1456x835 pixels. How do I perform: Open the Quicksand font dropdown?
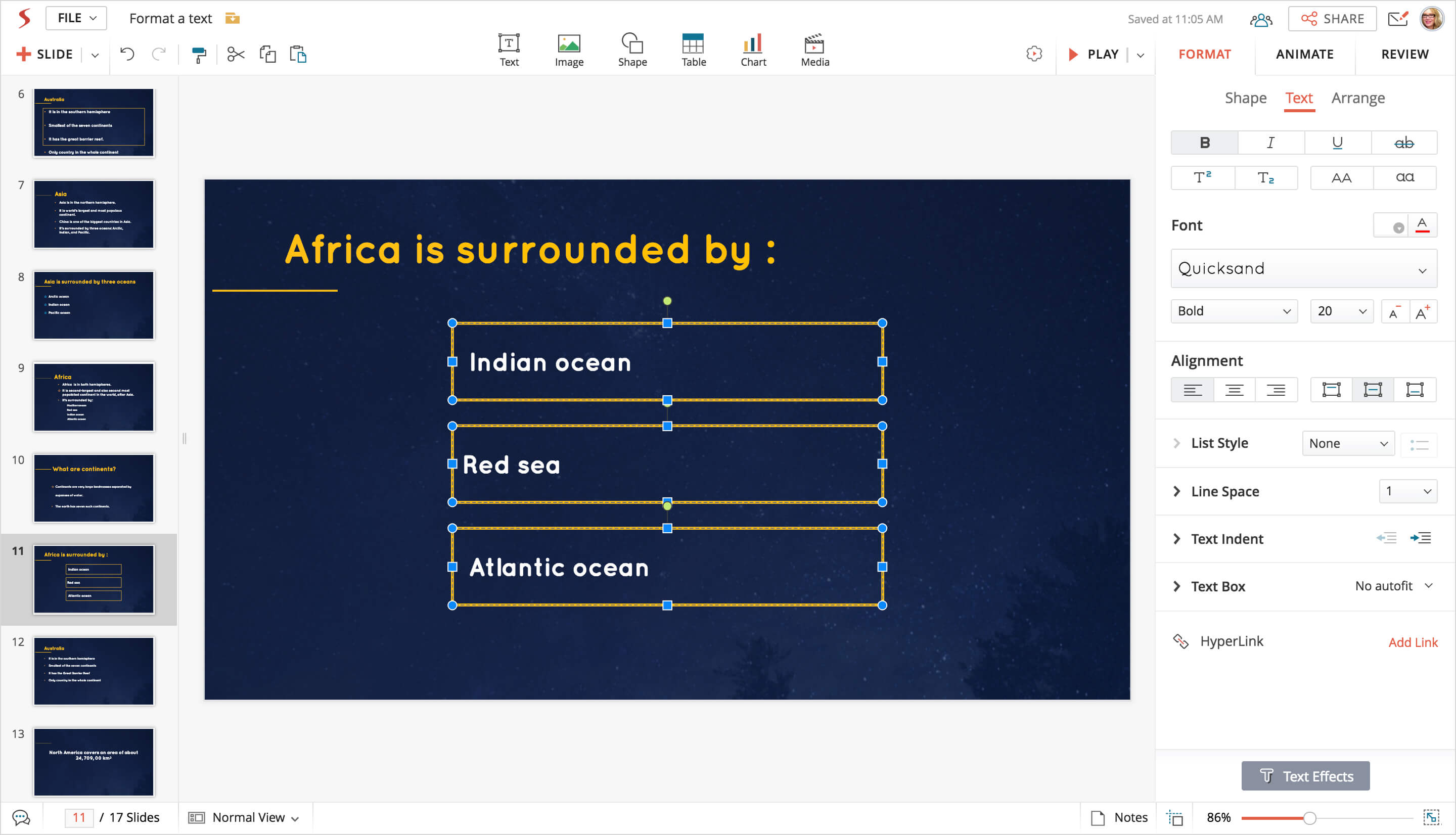(1303, 269)
